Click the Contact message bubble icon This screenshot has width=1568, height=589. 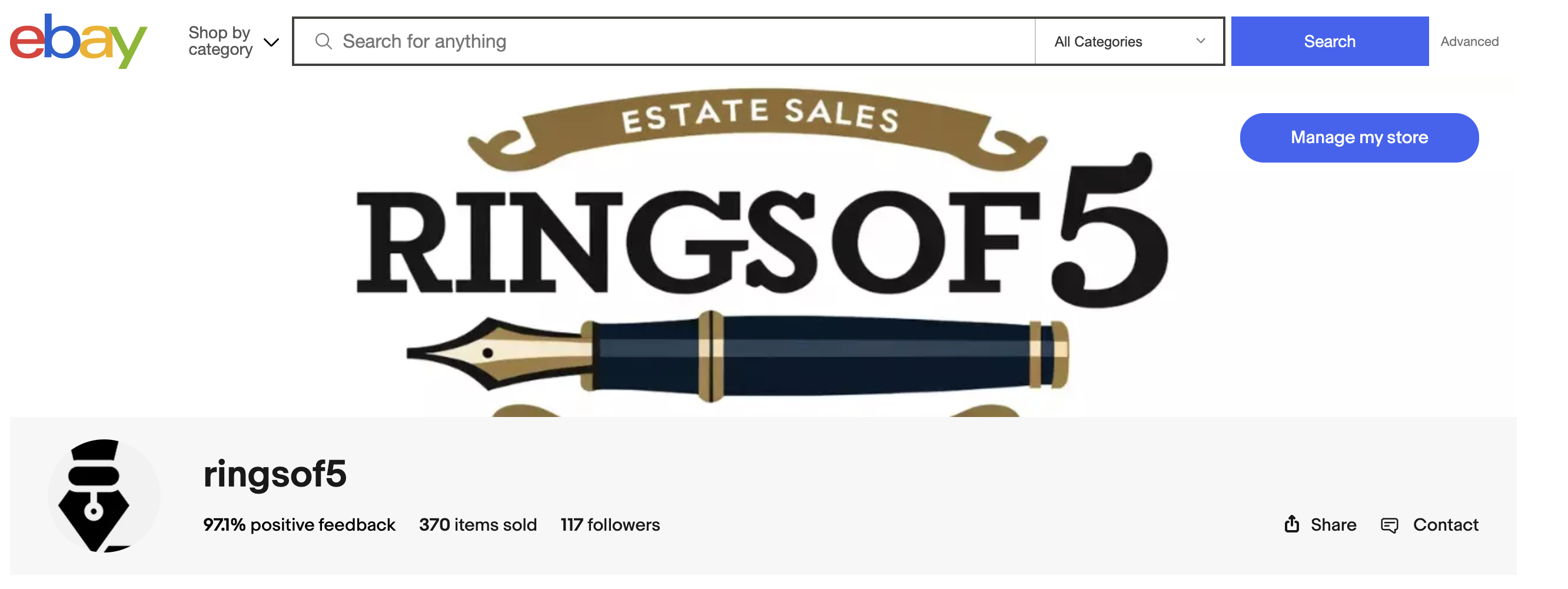pyautogui.click(x=1389, y=525)
